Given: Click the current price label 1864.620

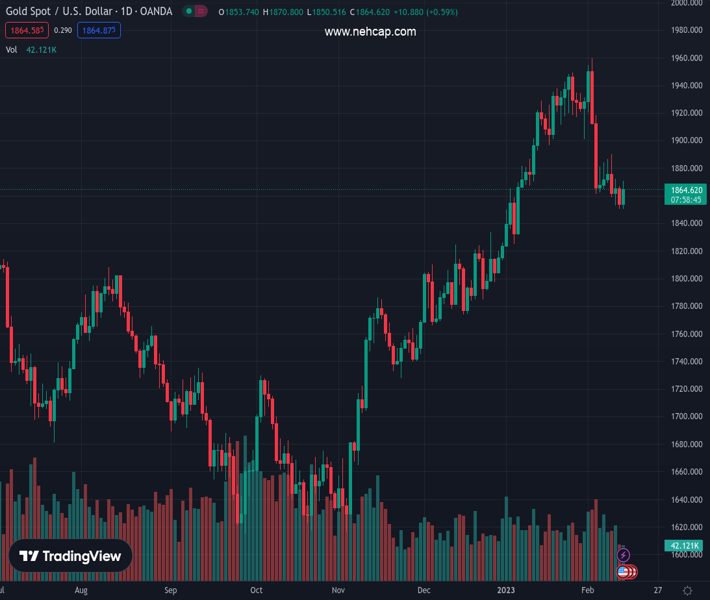Looking at the screenshot, I should (x=686, y=189).
